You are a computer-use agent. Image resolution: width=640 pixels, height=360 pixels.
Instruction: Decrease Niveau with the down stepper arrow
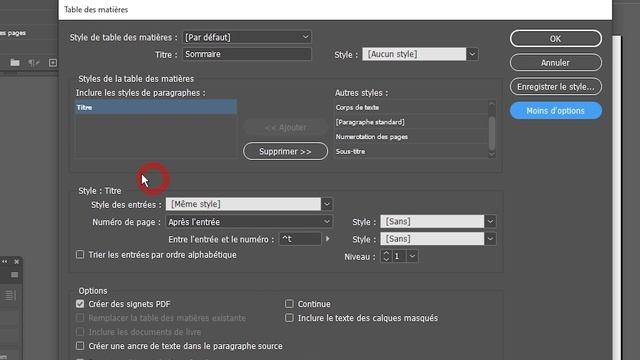click(386, 260)
